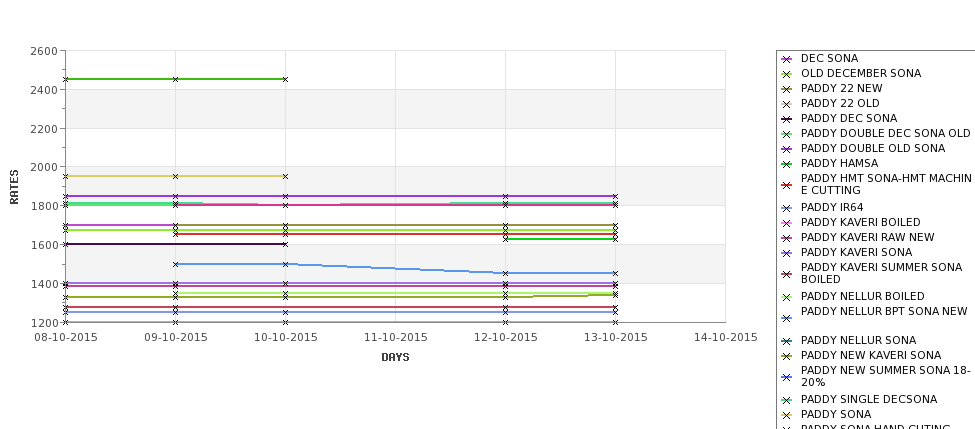The image size is (975, 429).
Task: Click the 11-10-2015 x-axis date label
Action: pos(395,338)
